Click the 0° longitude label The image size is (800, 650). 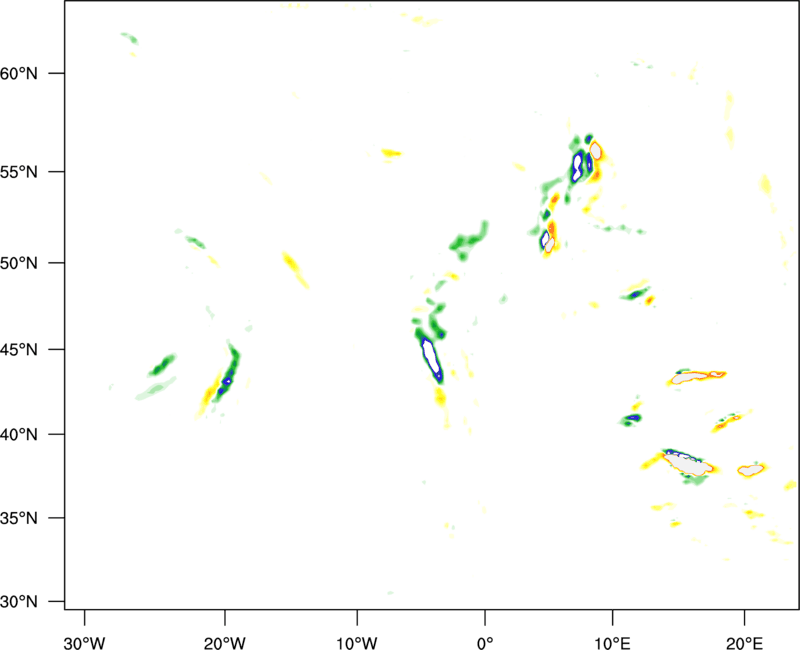click(x=485, y=643)
